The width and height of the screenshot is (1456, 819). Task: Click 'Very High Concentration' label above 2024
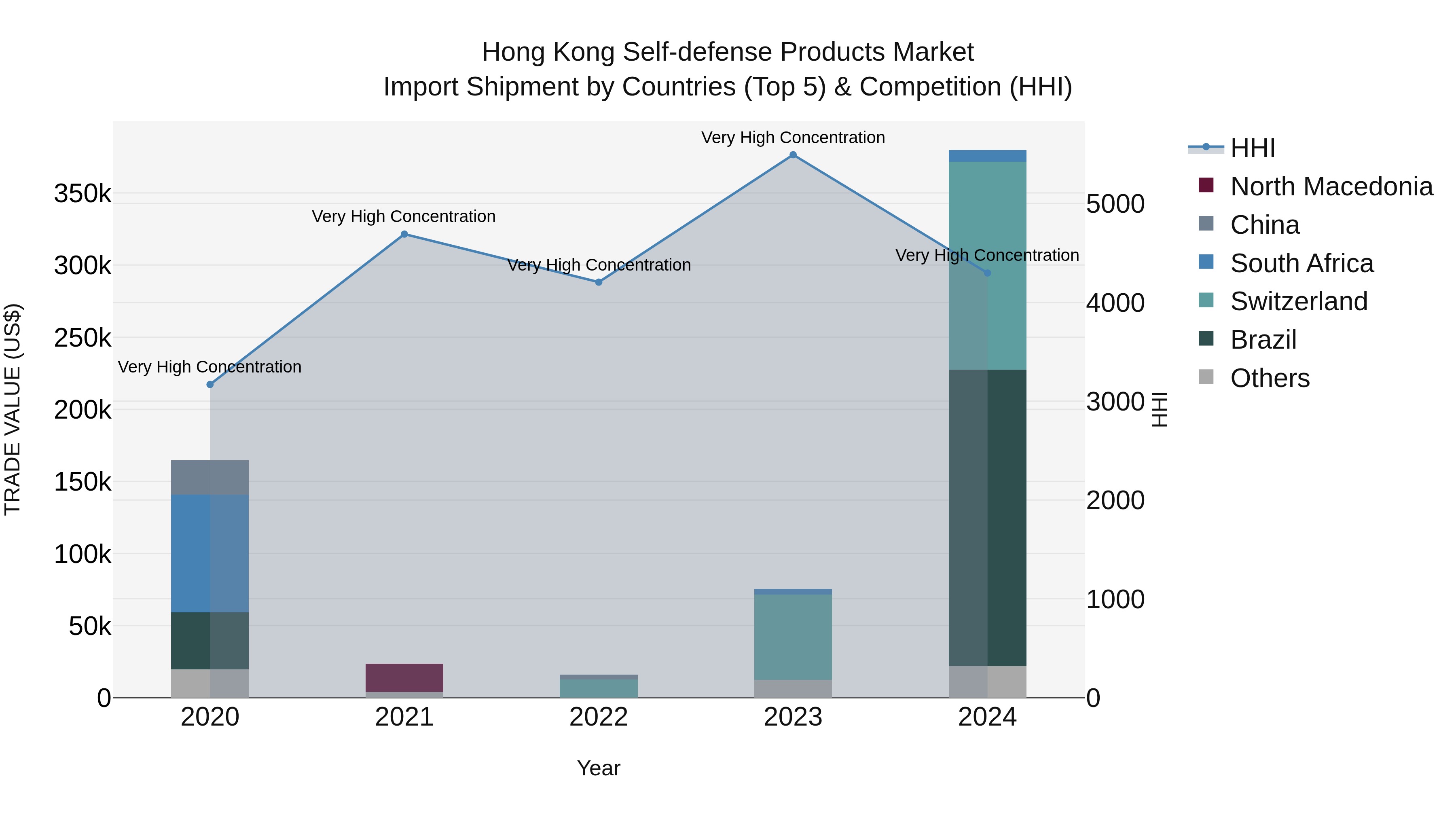click(987, 255)
